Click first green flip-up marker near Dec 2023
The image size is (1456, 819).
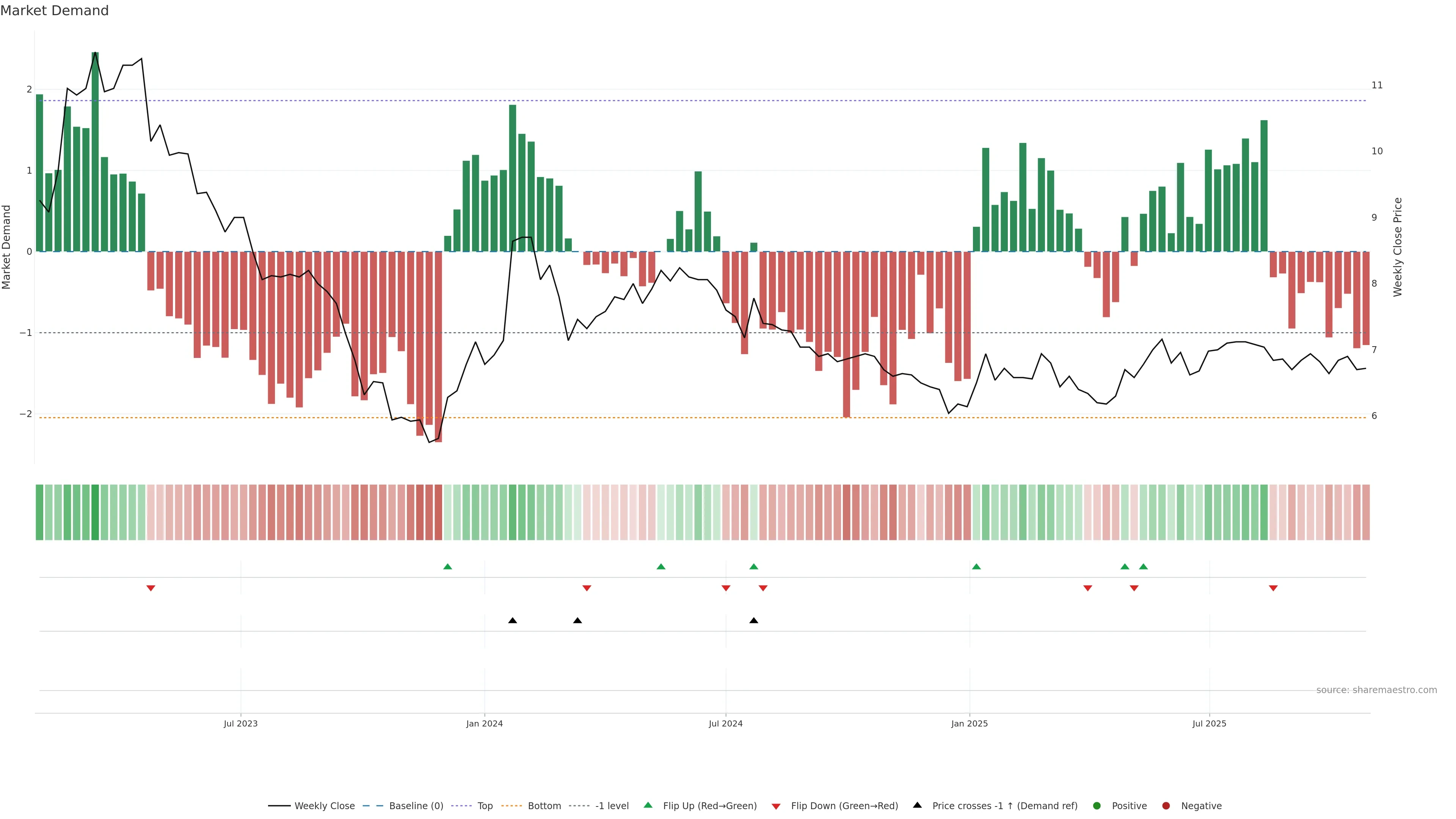coord(448,566)
